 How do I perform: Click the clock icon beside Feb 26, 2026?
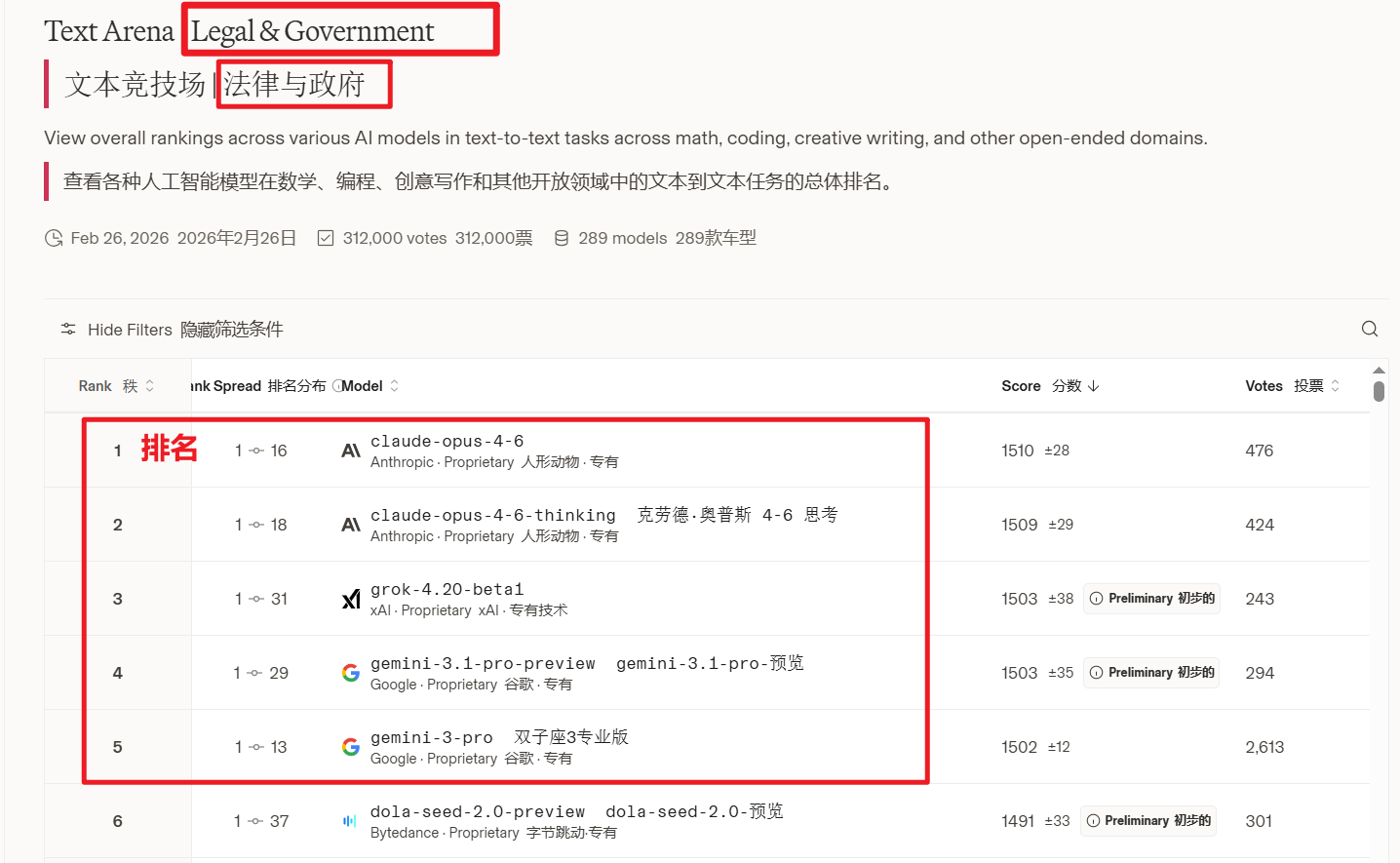pos(54,238)
